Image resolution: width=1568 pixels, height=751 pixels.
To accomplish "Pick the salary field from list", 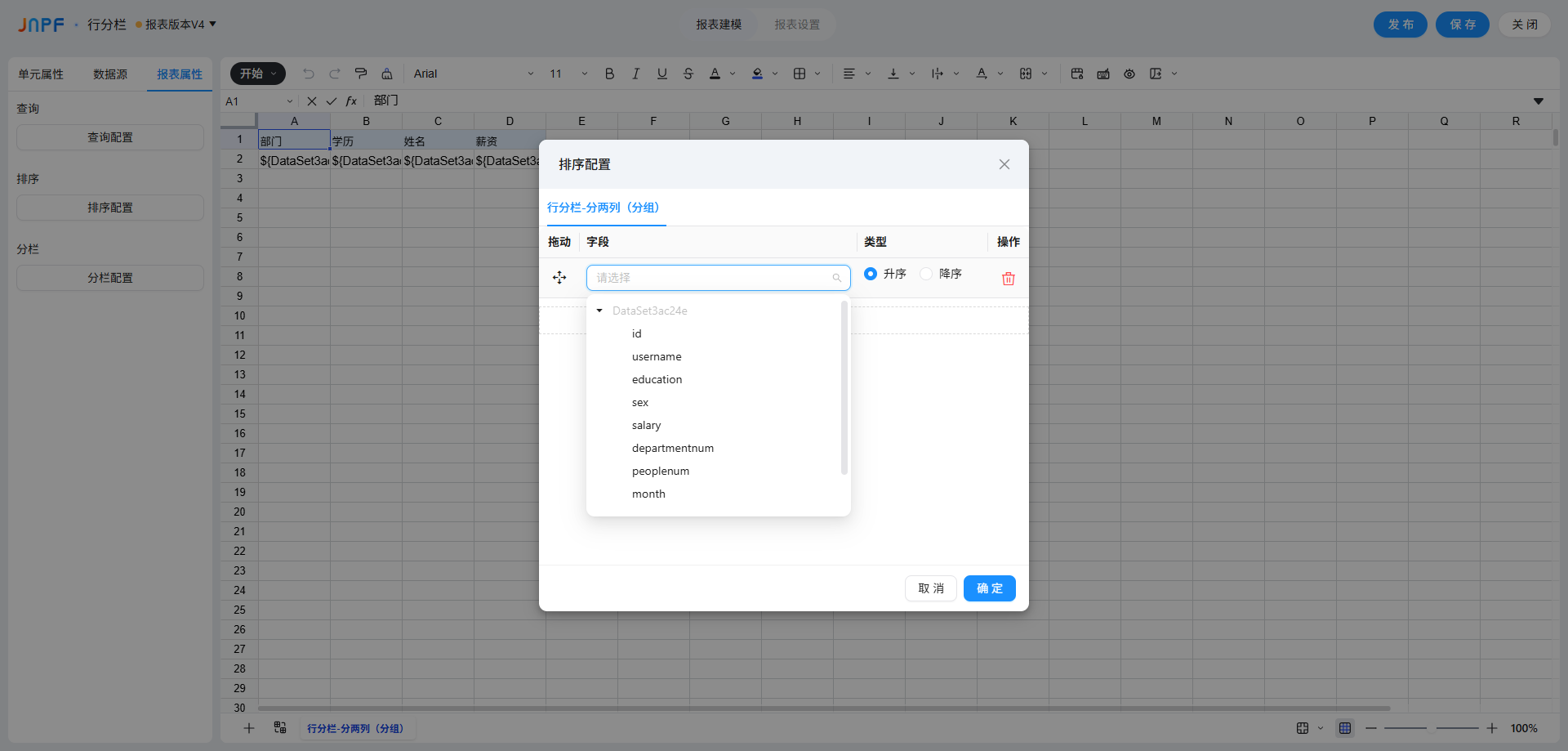I will click(646, 425).
